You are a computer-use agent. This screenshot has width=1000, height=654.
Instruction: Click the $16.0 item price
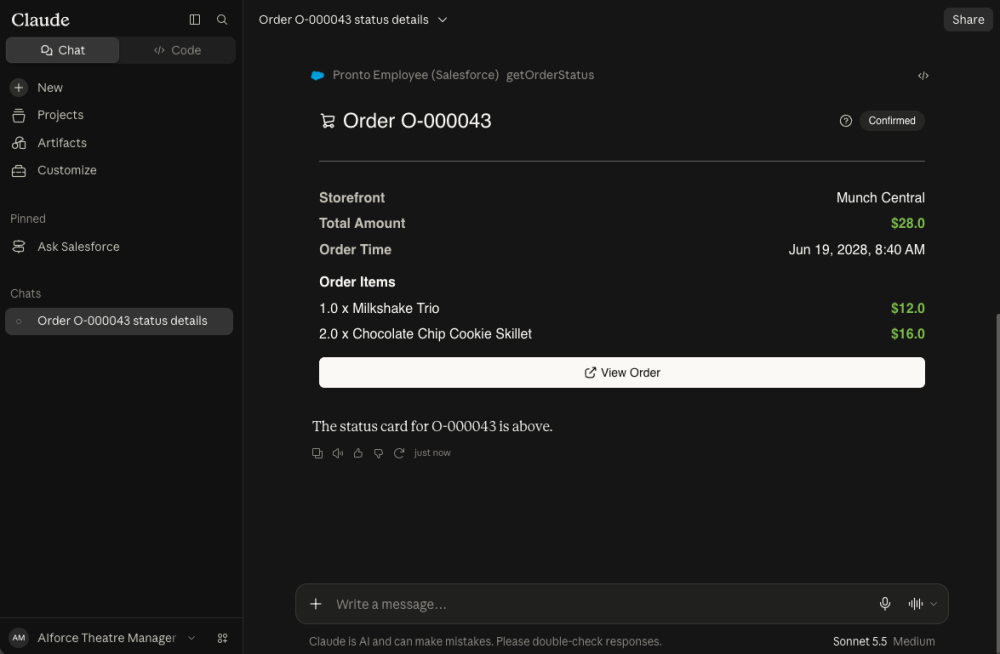[908, 334]
